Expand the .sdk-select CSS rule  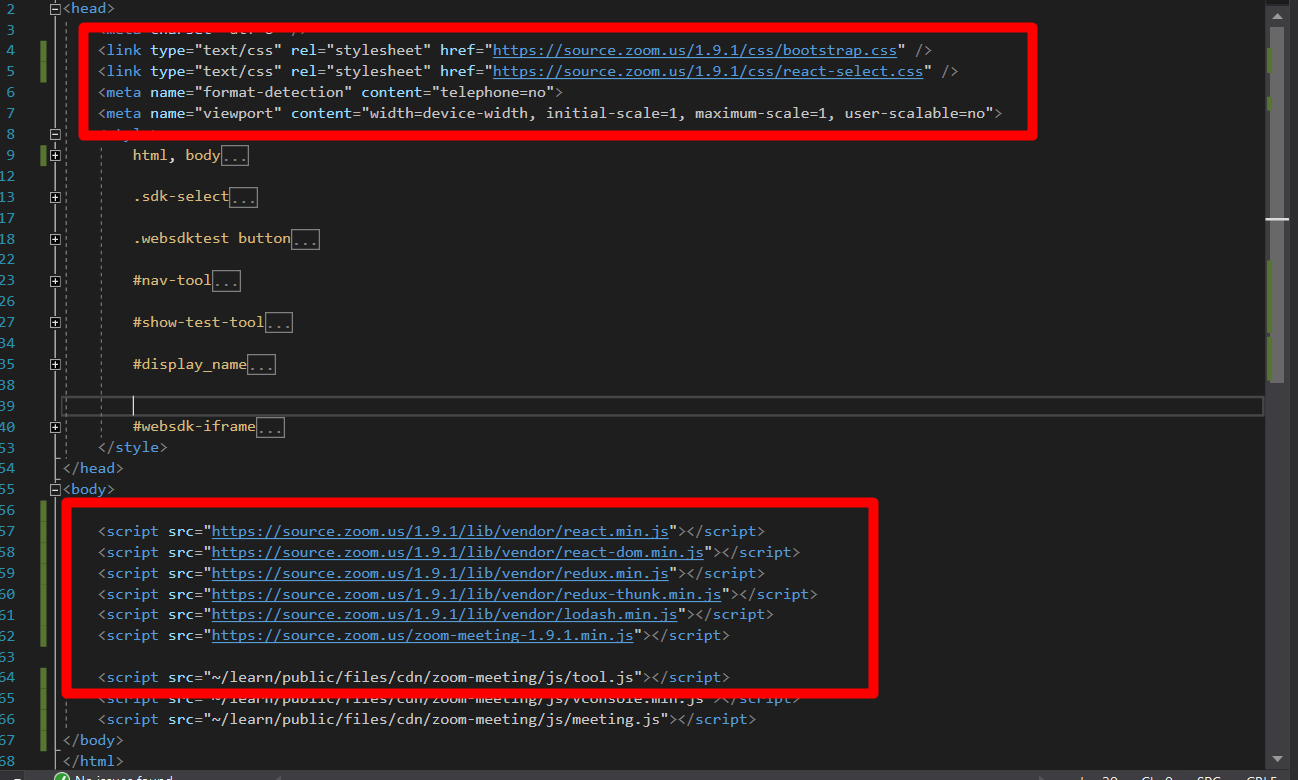pos(55,197)
